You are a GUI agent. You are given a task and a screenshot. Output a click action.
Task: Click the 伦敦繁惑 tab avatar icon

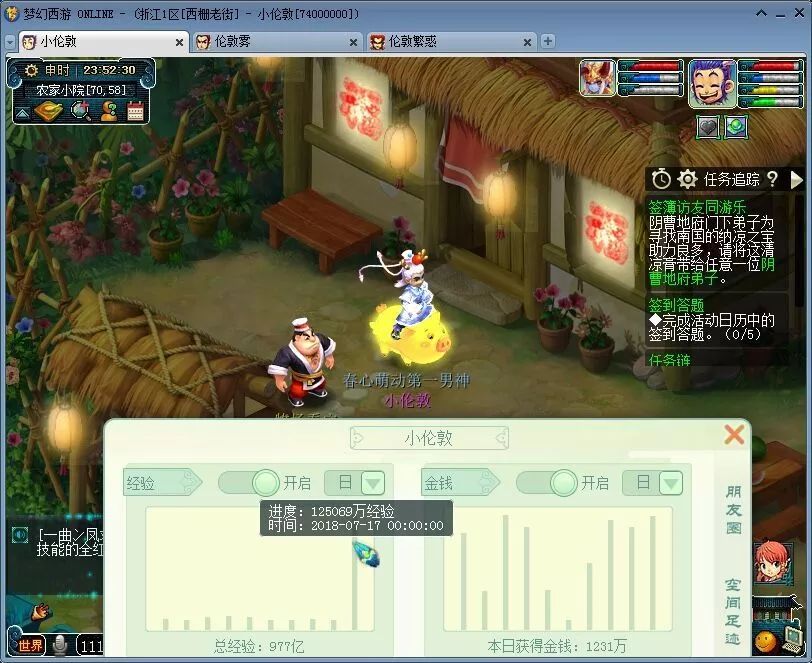pos(377,41)
